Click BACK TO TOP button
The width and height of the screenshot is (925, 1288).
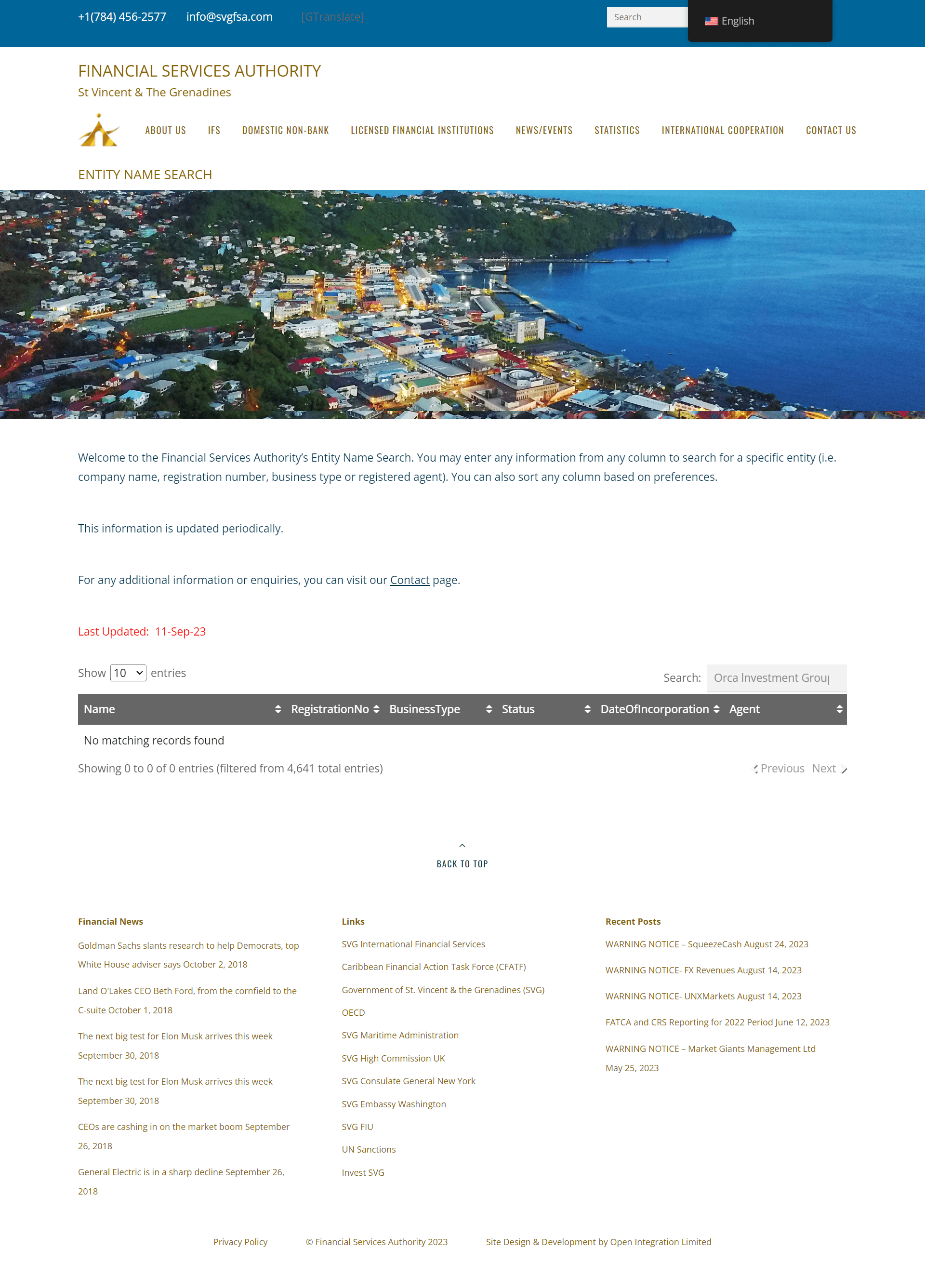tap(462, 858)
